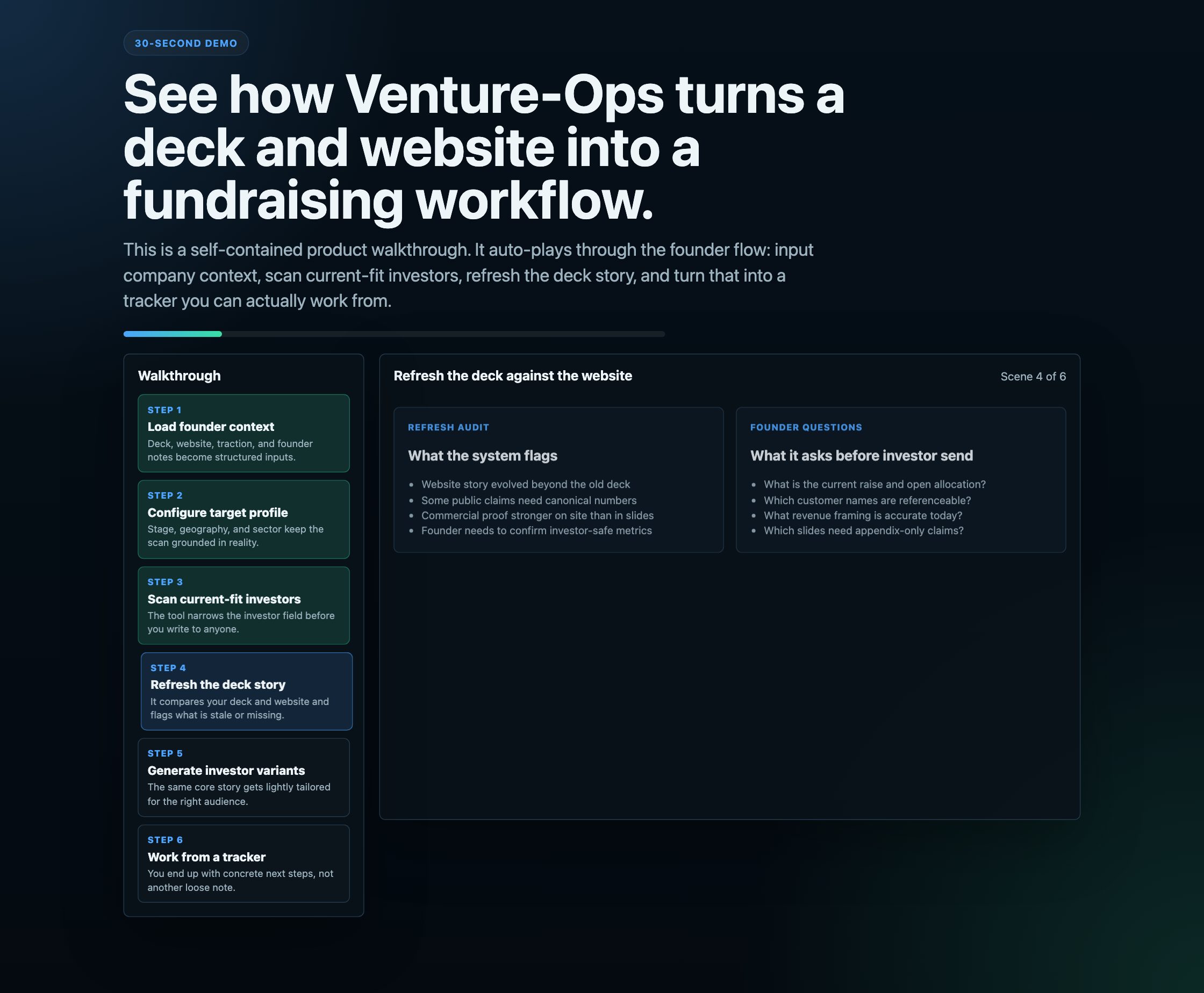Click 'What is the current raise and open allocation?'
1204x993 pixels.
(875, 485)
